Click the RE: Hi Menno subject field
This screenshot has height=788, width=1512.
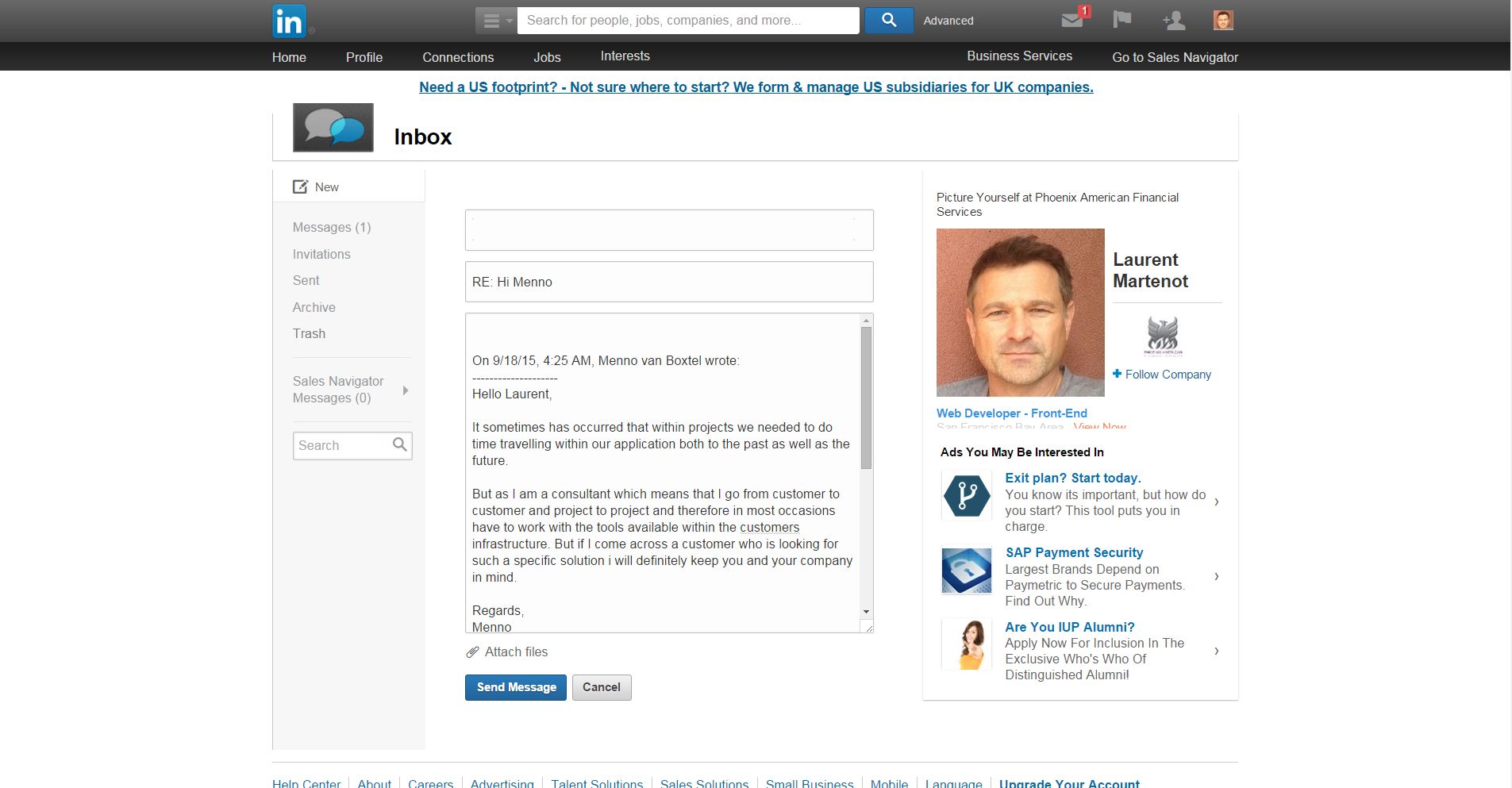tap(668, 282)
